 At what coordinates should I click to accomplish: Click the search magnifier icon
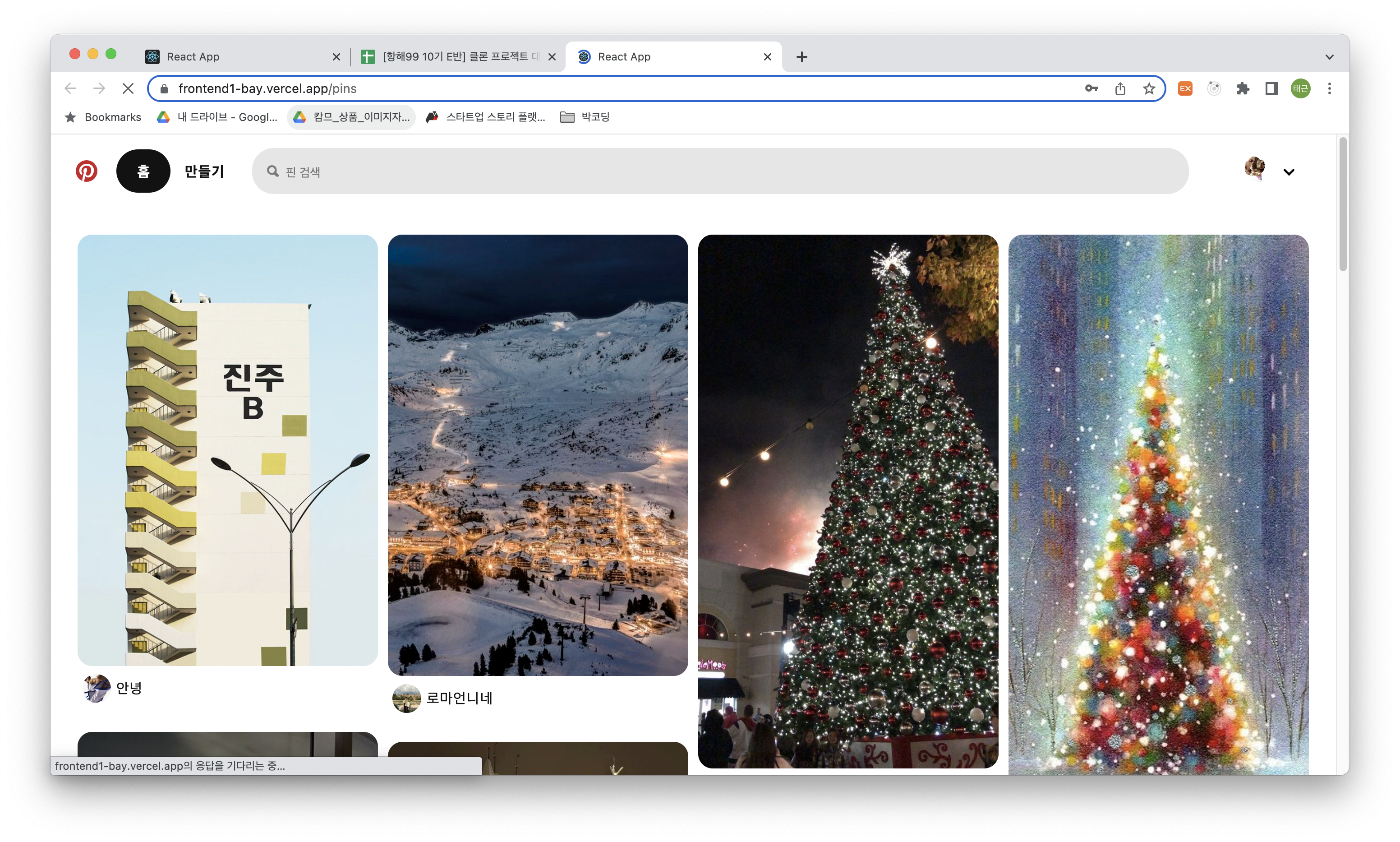coord(273,171)
